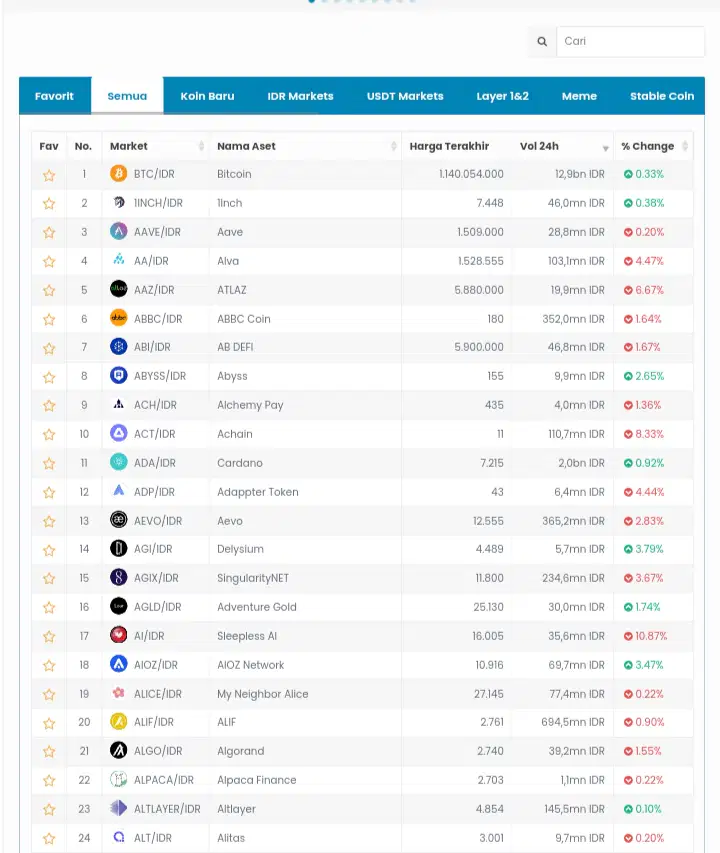Viewport: 720px width, 853px height.
Task: Open the BTC/IDR market link
Action: [154, 174]
